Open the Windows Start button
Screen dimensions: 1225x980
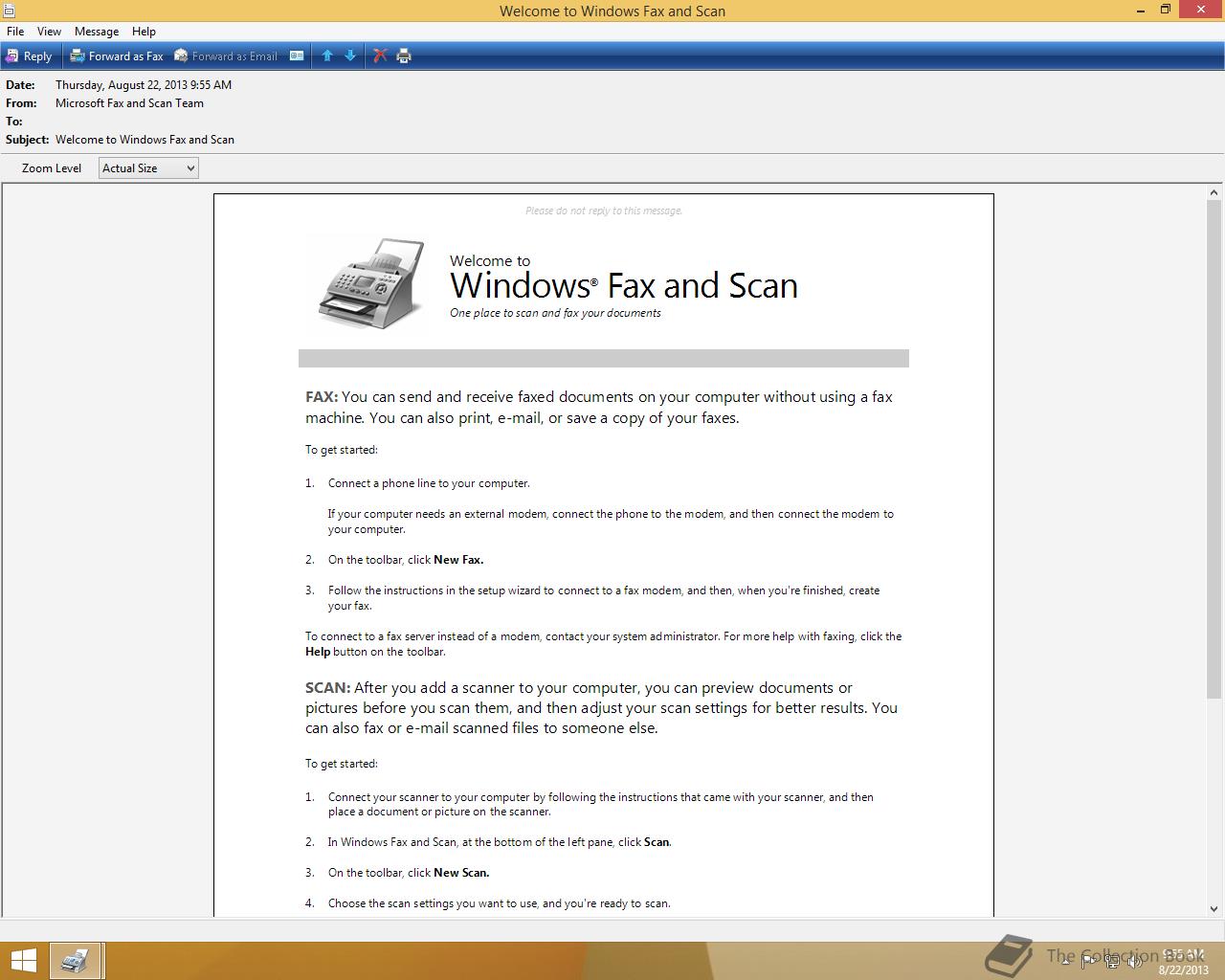[23, 961]
